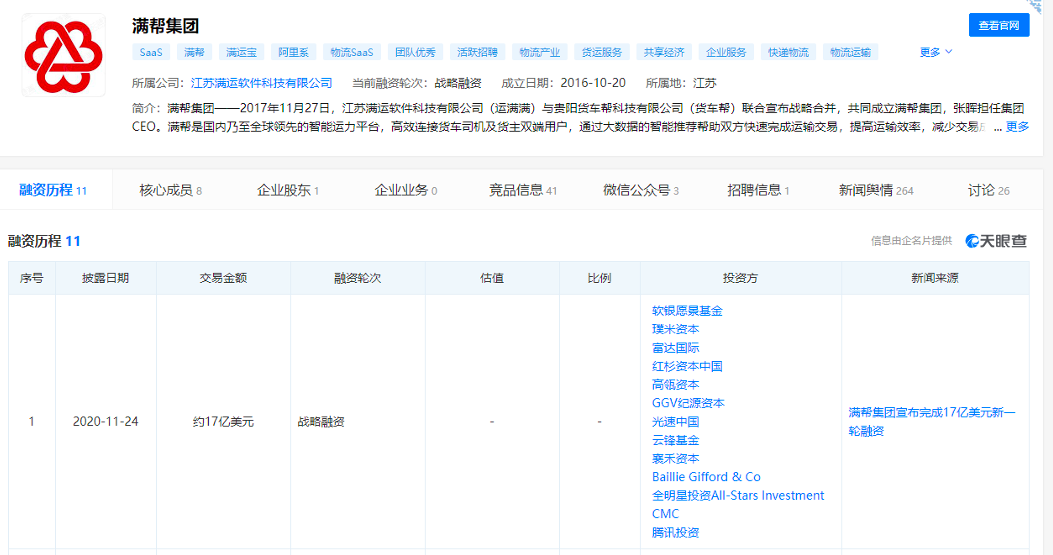Viewport: 1053px width, 555px height.
Task: Click the 融资轮次 column header
Action: coord(357,278)
